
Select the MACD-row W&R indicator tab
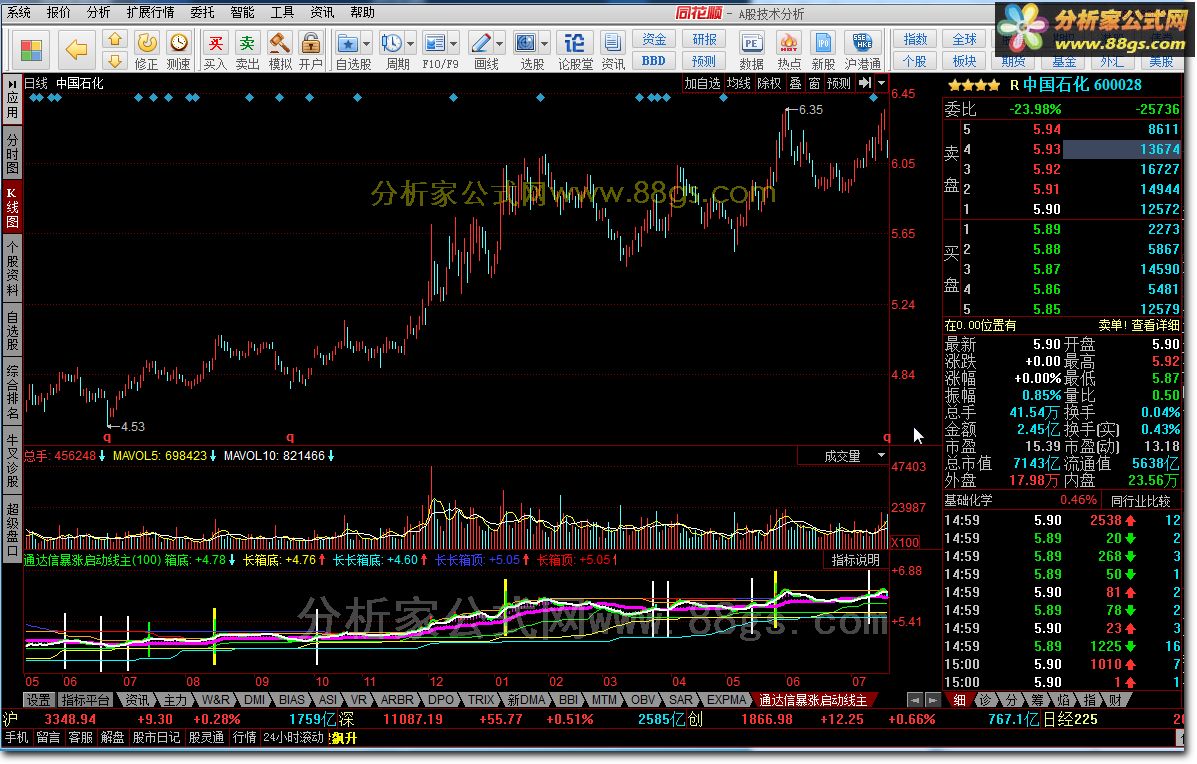pos(215,699)
